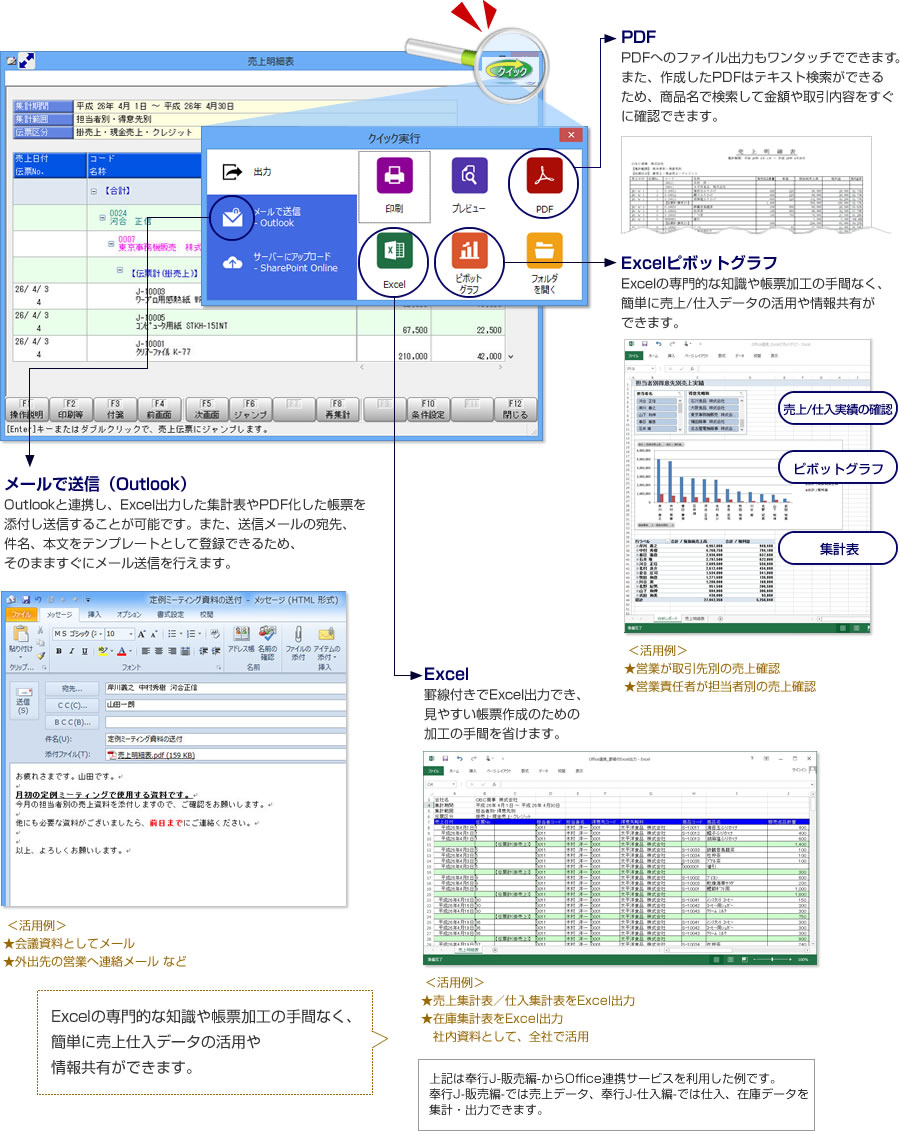
Task: Open the font size 10 dropdown
Action: point(131,634)
